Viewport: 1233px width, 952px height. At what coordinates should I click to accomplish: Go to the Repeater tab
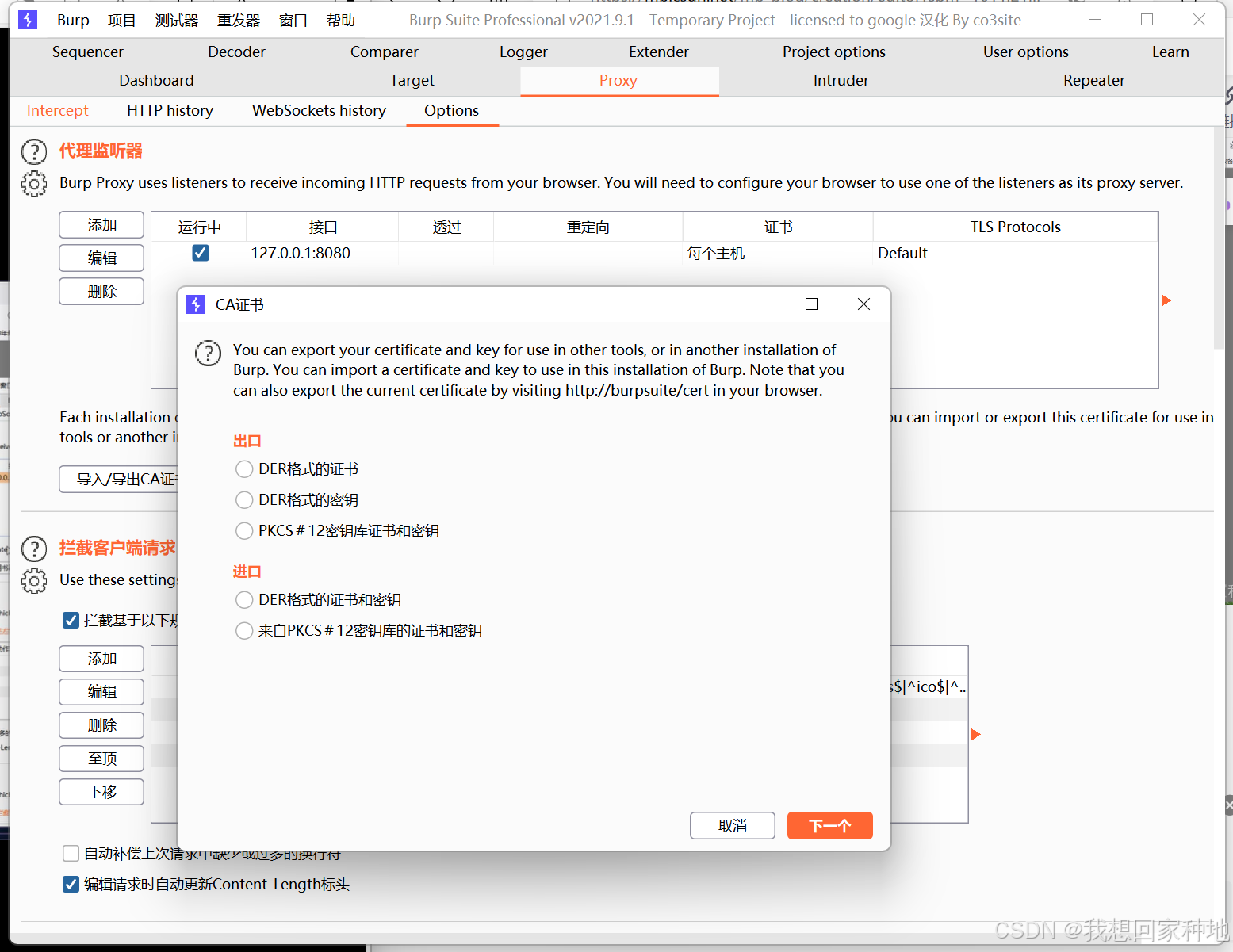point(1094,80)
